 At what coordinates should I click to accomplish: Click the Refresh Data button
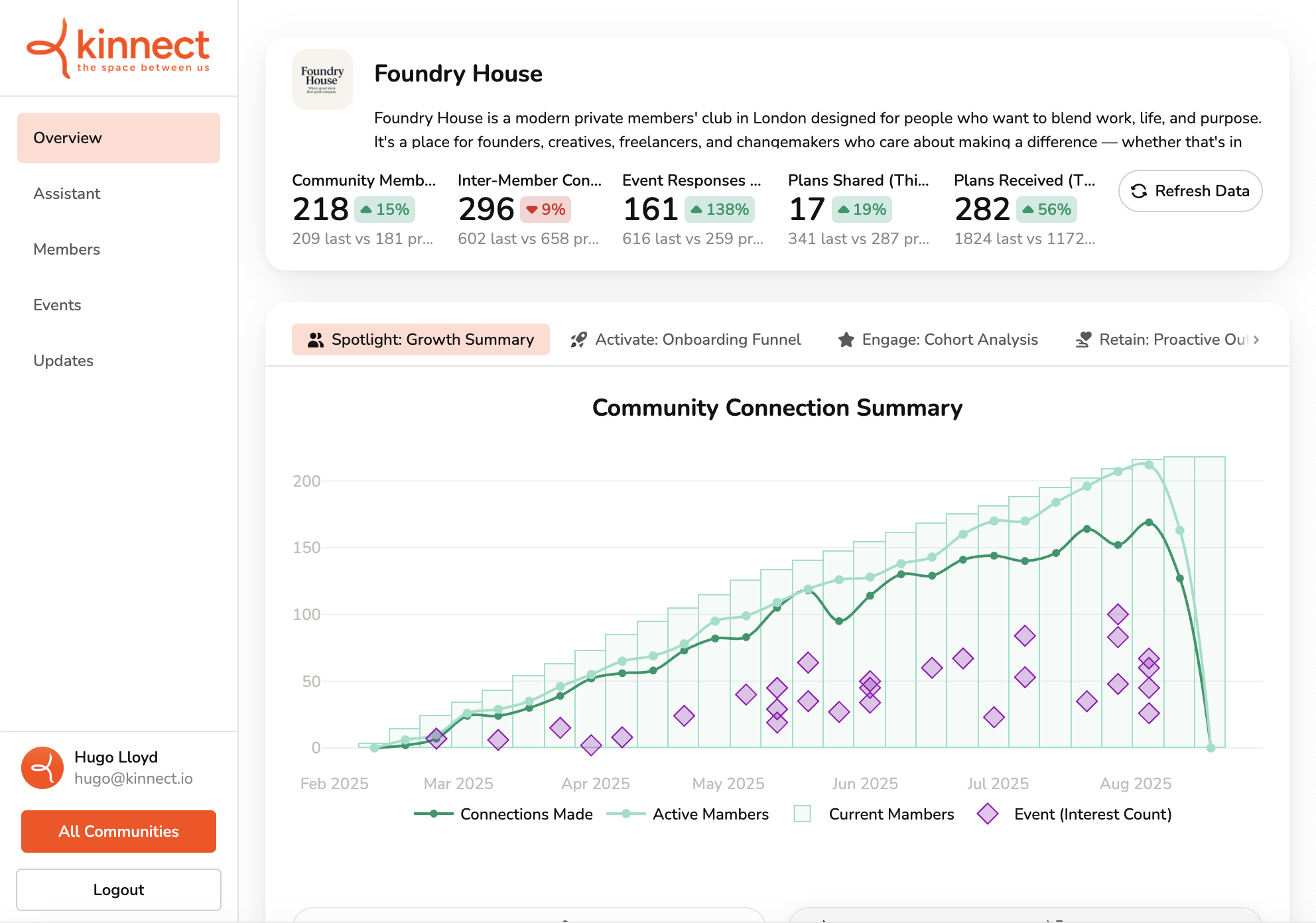pos(1190,191)
